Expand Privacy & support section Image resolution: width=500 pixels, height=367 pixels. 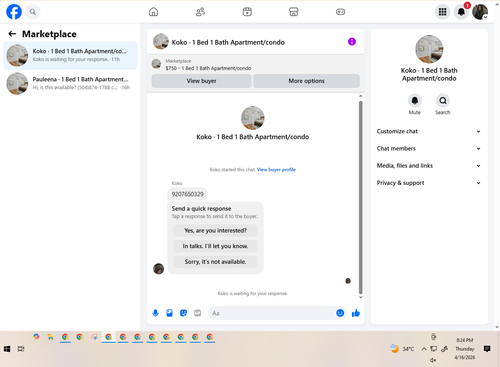coord(429,183)
